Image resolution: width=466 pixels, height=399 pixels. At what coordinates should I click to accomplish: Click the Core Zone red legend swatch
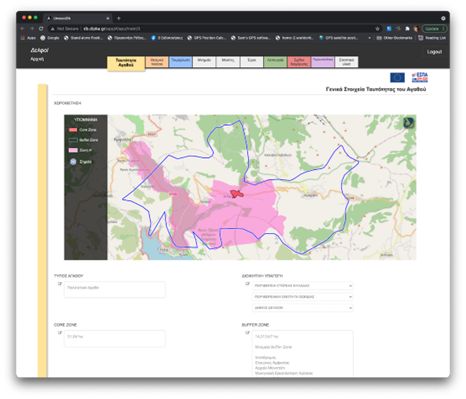pyautogui.click(x=73, y=130)
